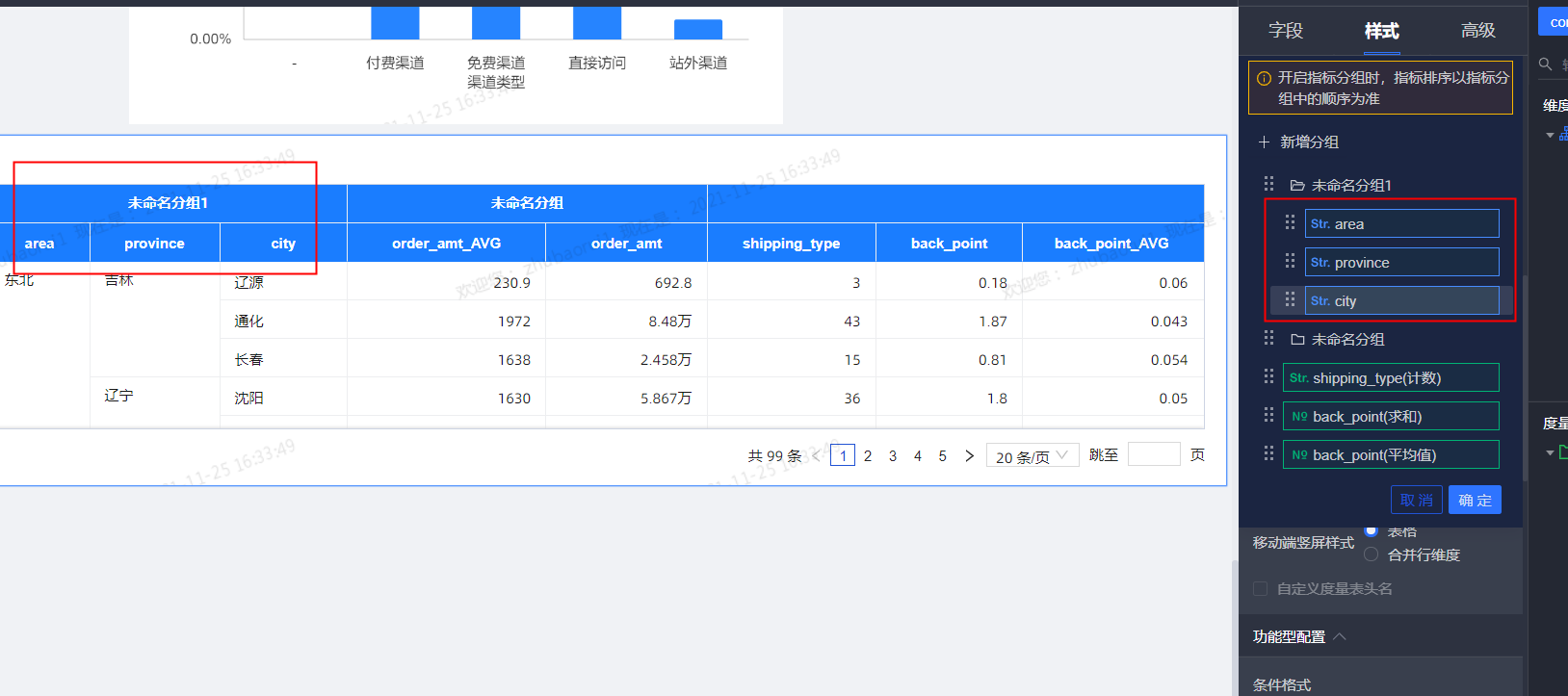This screenshot has height=696, width=1568.
Task: Click the drag handle beside shipping_type(计数)
Action: 1268,377
